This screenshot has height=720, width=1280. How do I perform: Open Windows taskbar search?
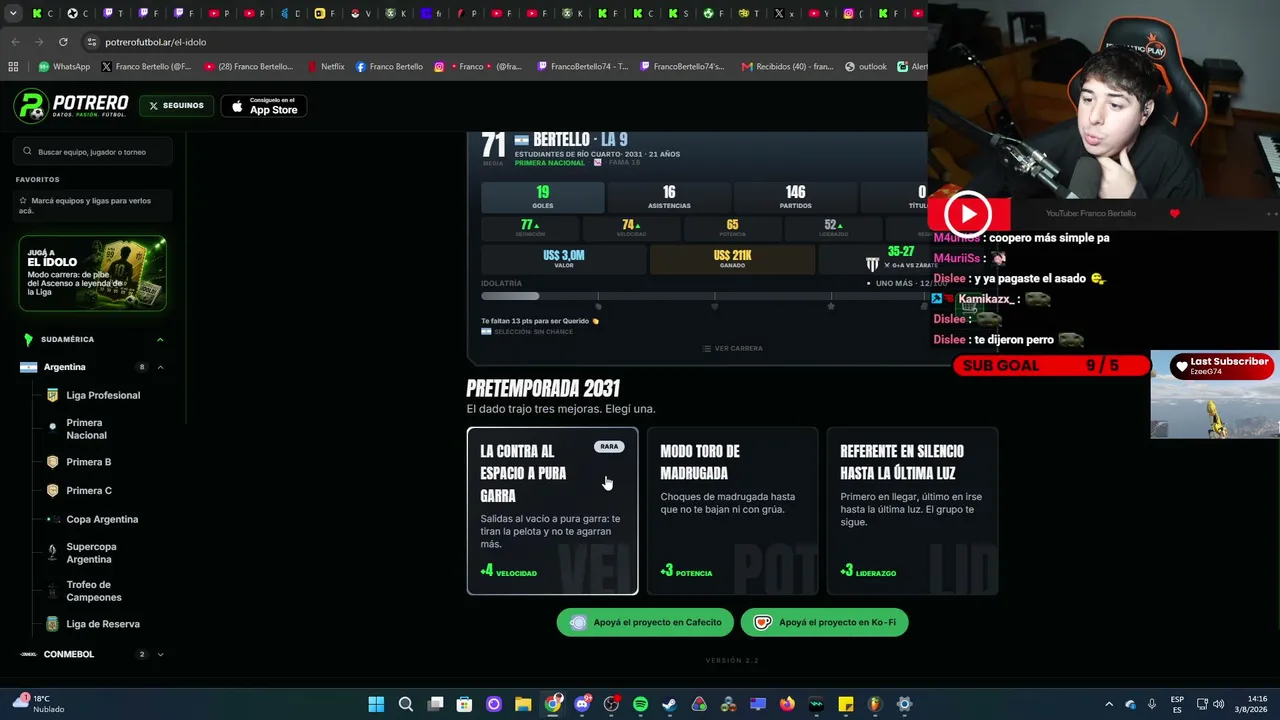[405, 704]
